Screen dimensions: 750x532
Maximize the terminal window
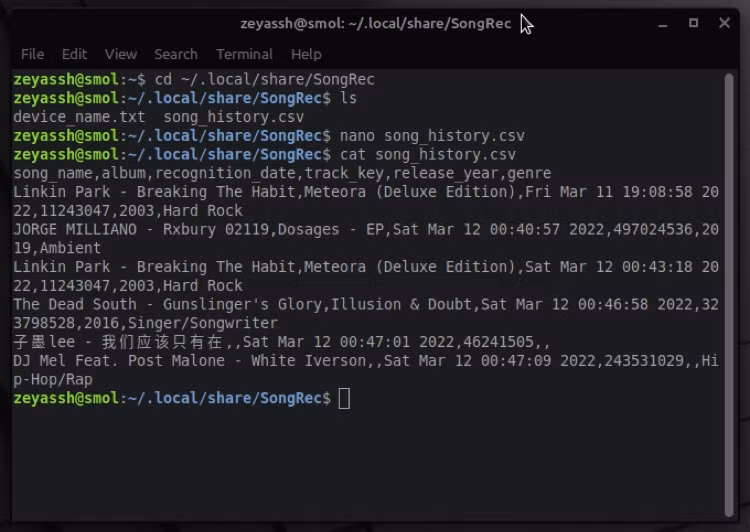pos(694,23)
